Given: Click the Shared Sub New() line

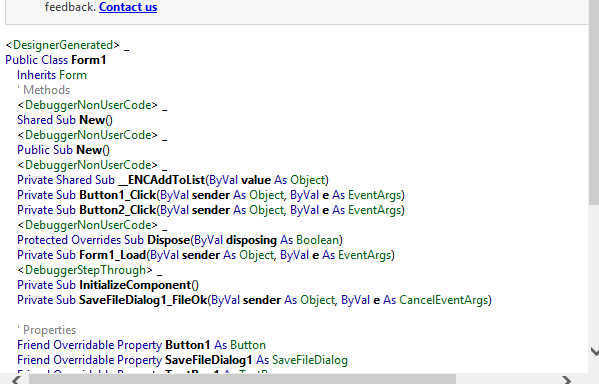Looking at the screenshot, I should point(65,120).
